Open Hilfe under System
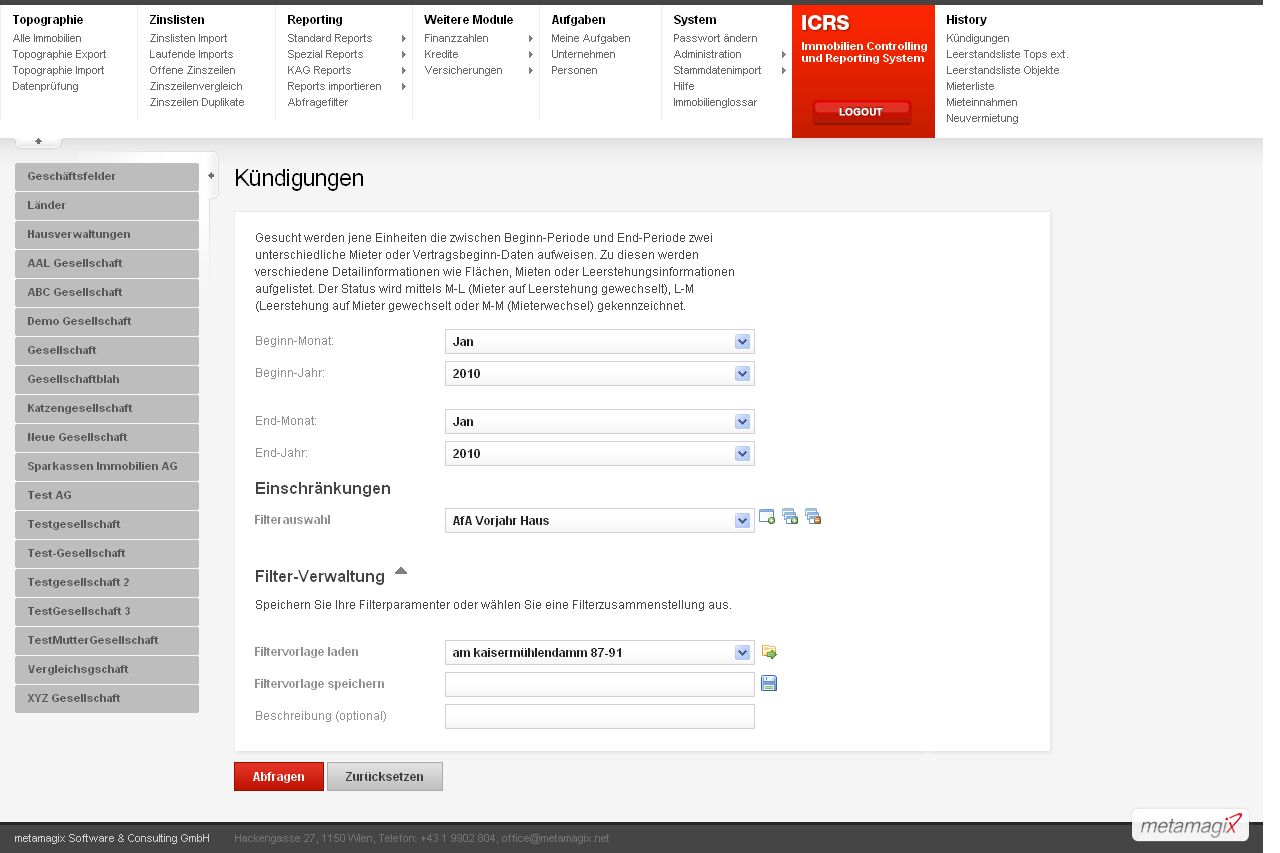1280x853 pixels. pyautogui.click(x=684, y=86)
